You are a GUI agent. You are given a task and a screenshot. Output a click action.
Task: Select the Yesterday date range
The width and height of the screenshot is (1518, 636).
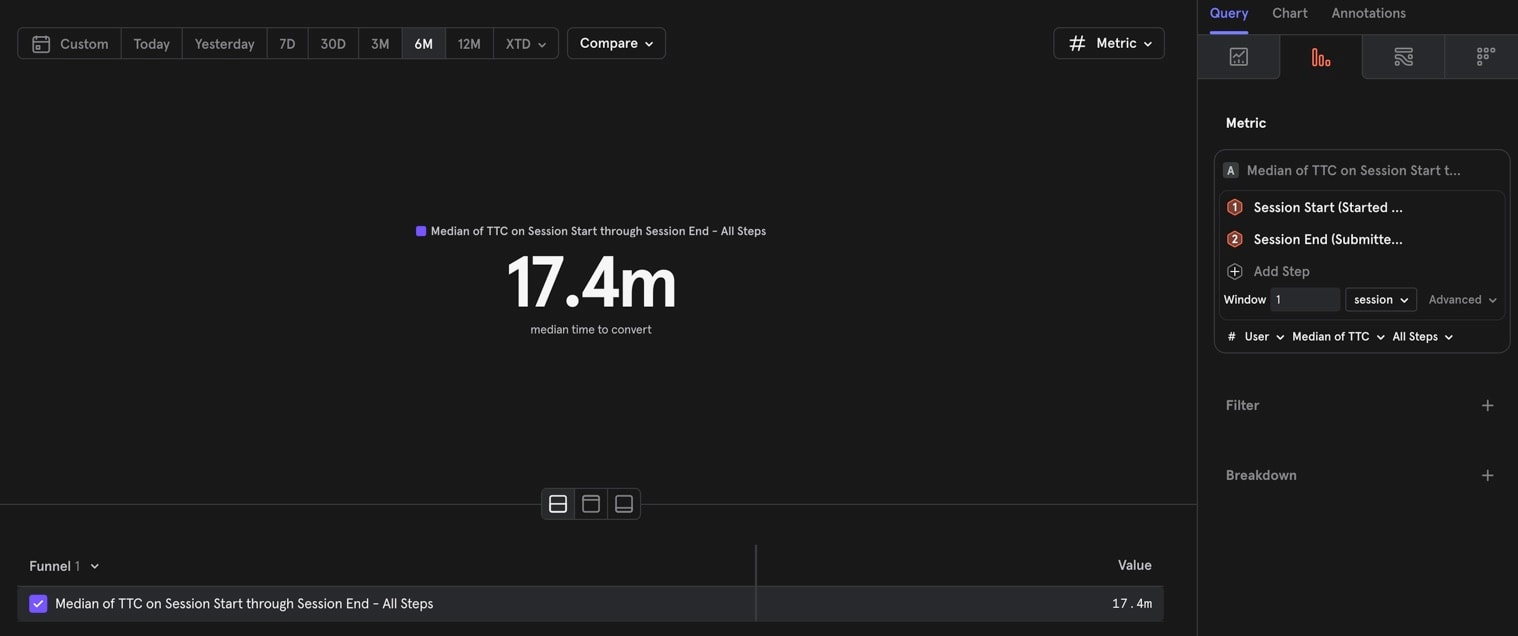click(x=224, y=44)
